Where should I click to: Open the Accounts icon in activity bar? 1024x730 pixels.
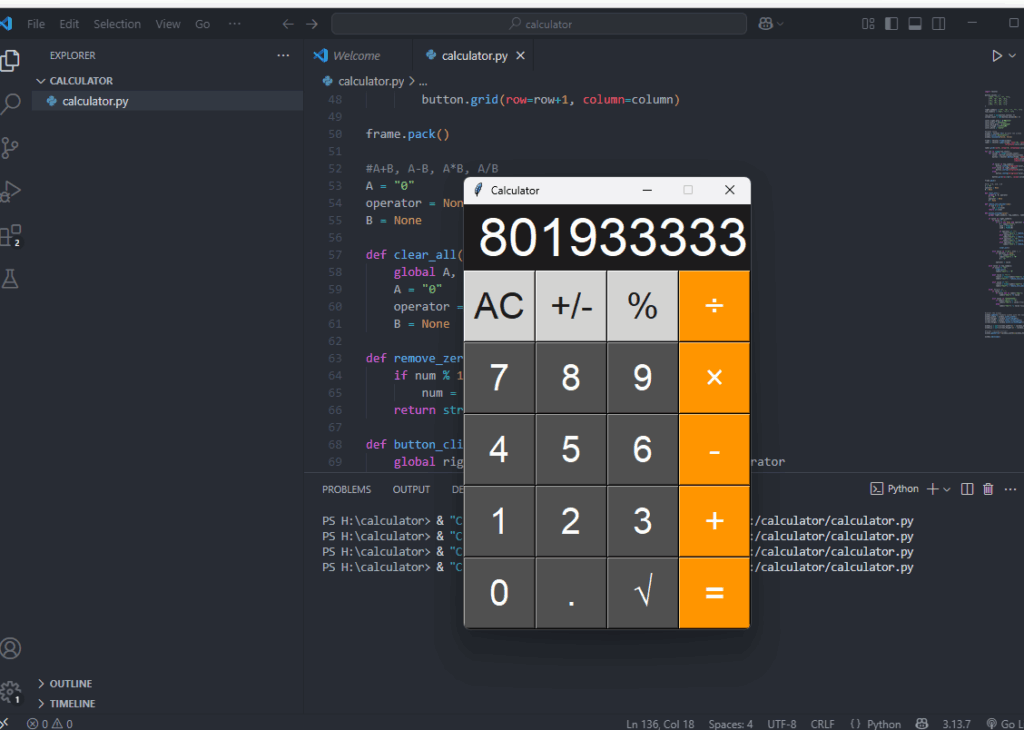[11, 648]
